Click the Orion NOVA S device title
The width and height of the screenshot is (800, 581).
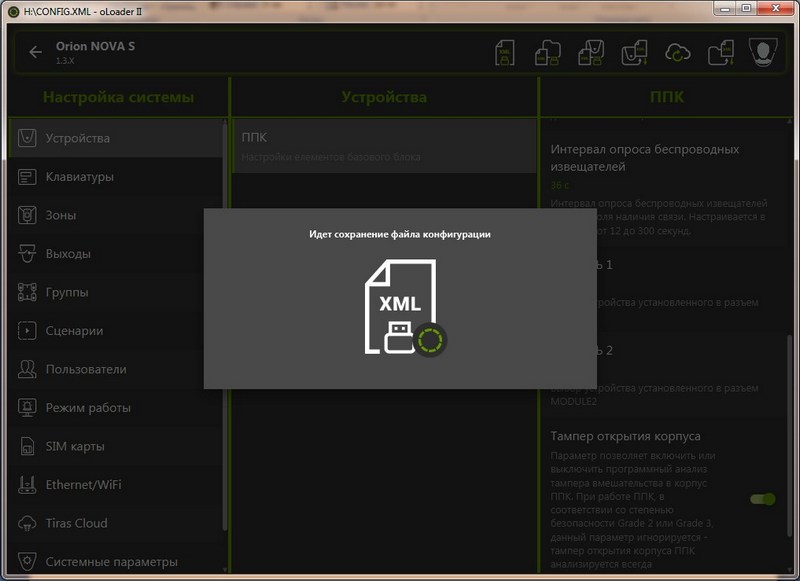[x=95, y=46]
